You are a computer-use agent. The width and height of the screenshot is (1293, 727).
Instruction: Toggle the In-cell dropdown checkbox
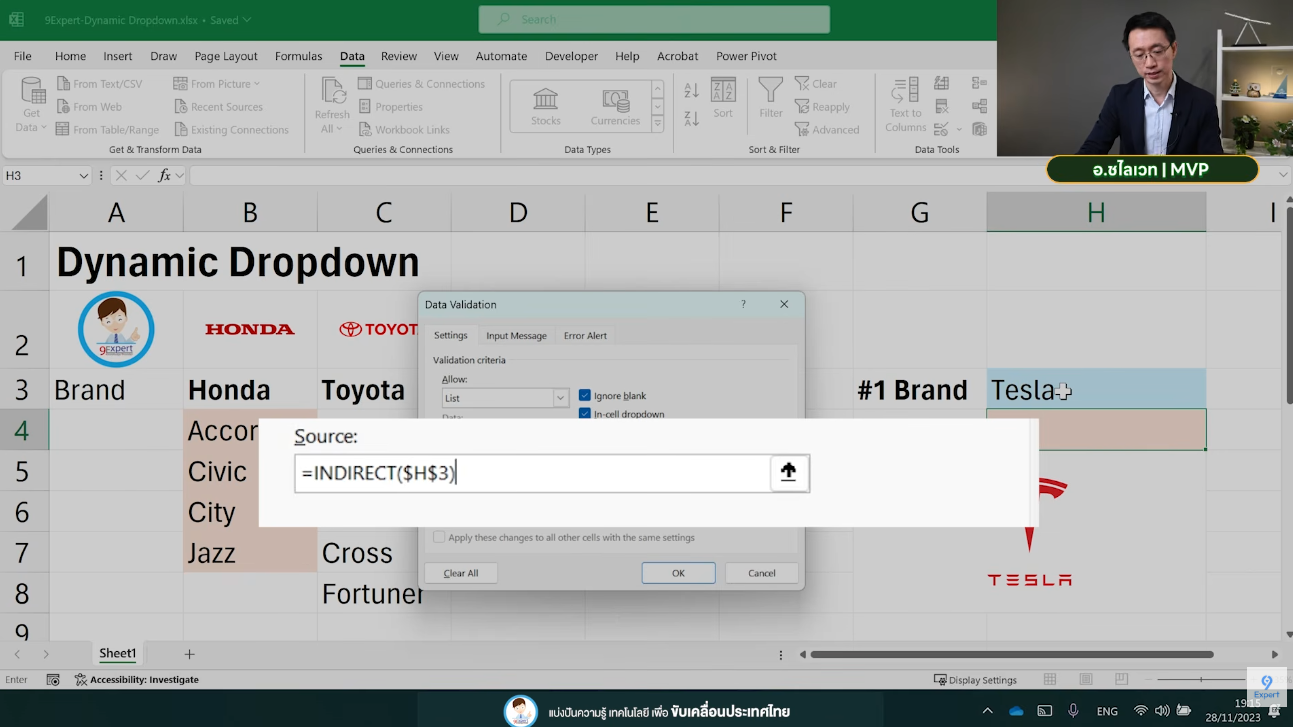(585, 414)
